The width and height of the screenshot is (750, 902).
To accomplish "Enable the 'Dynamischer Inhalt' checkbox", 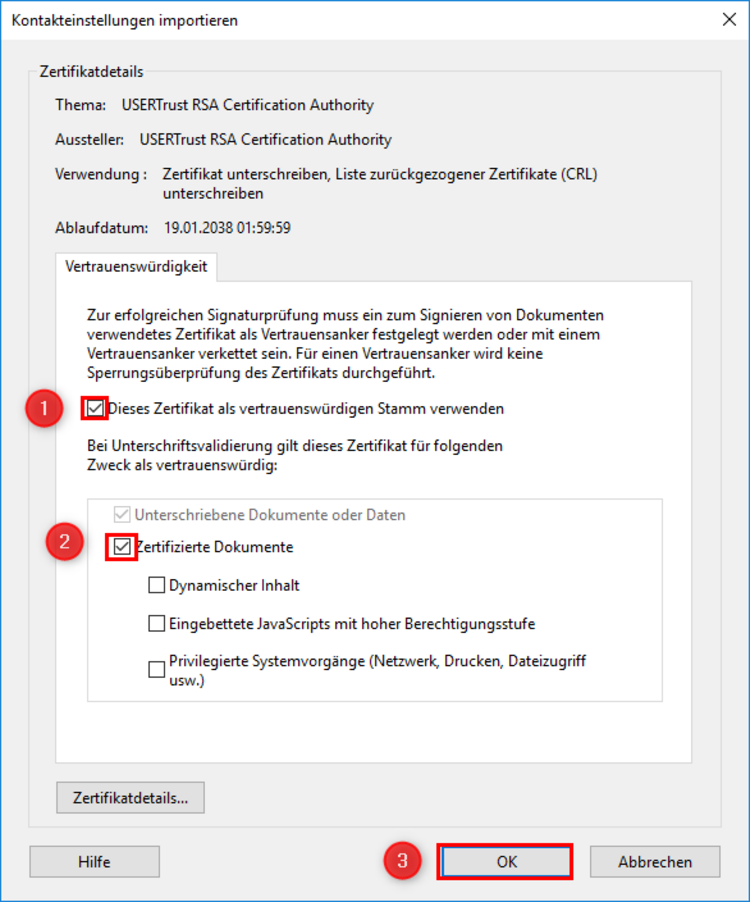I will click(x=156, y=585).
